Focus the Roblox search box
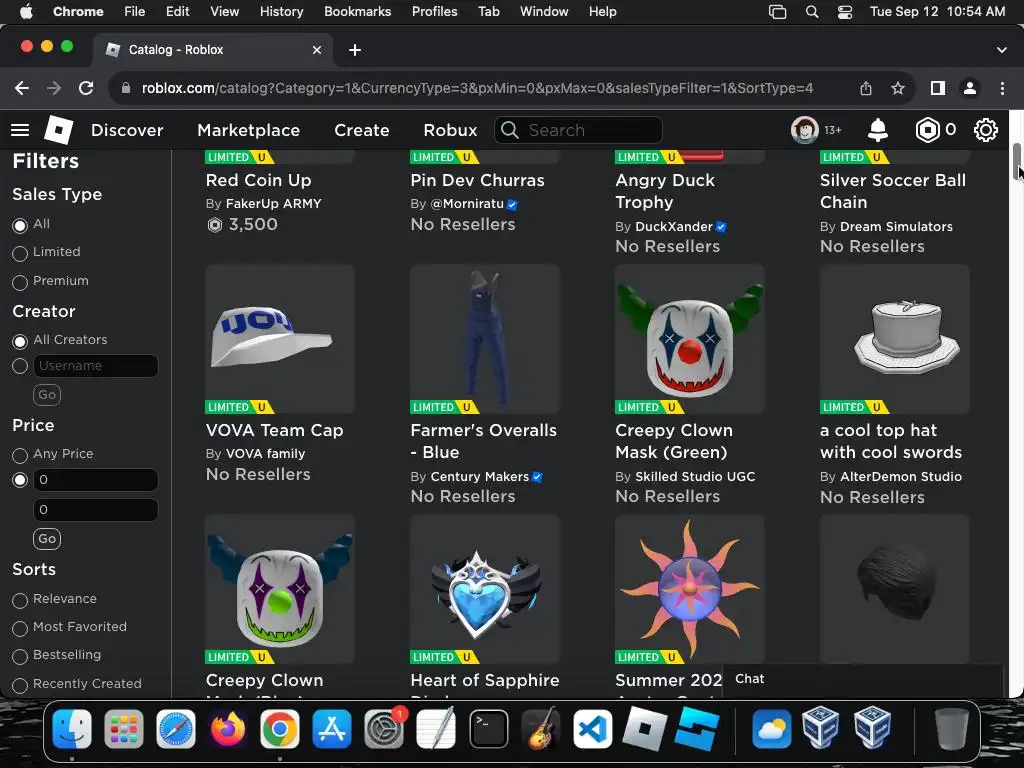The image size is (1024, 768). pyautogui.click(x=579, y=130)
